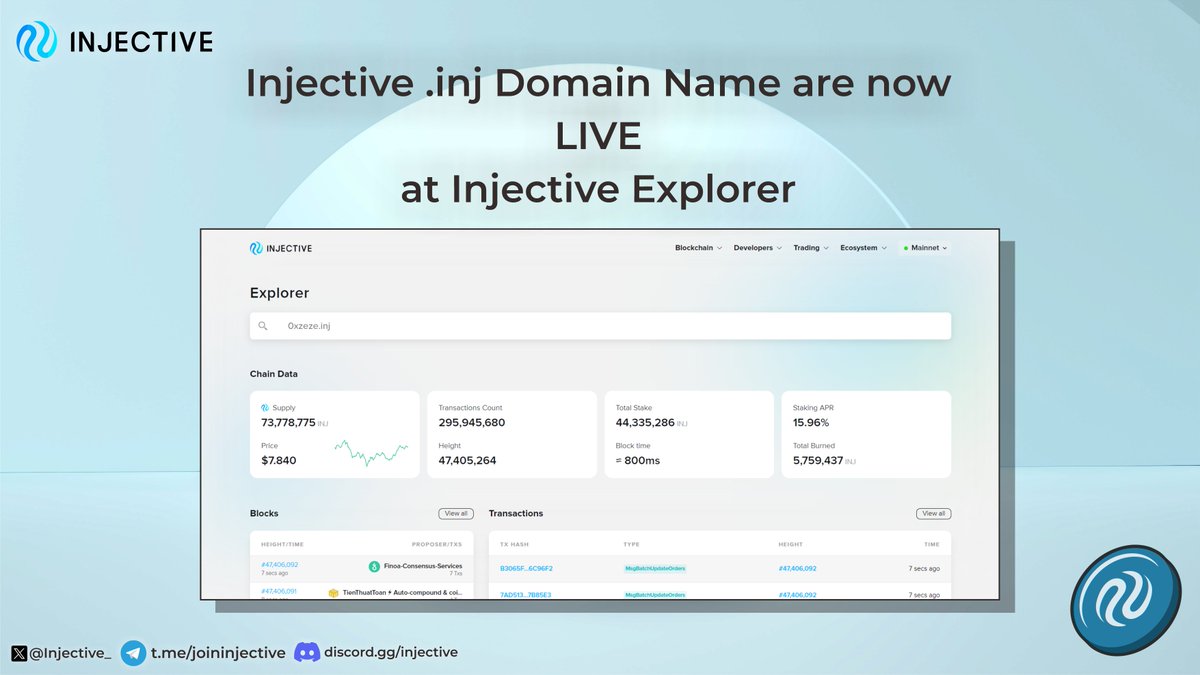Click the t.me/joininjective link
The image size is (1200, 675).
click(x=217, y=653)
